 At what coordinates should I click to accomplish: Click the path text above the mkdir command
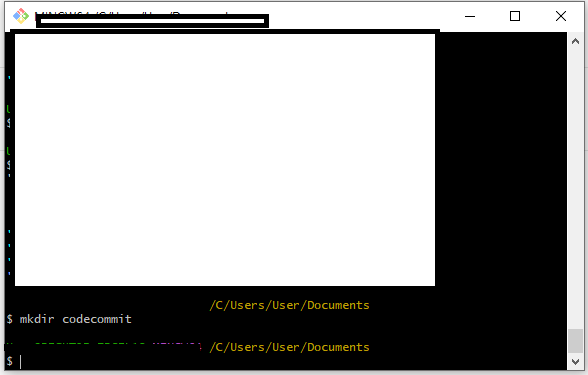(x=289, y=305)
